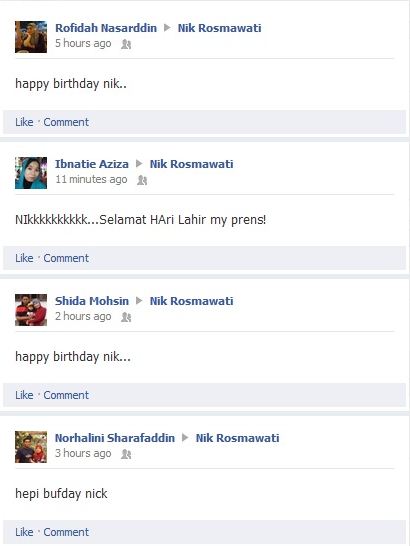This screenshot has width=410, height=546.
Task: Comment on the hepi bufday nick post
Action: click(x=66, y=532)
